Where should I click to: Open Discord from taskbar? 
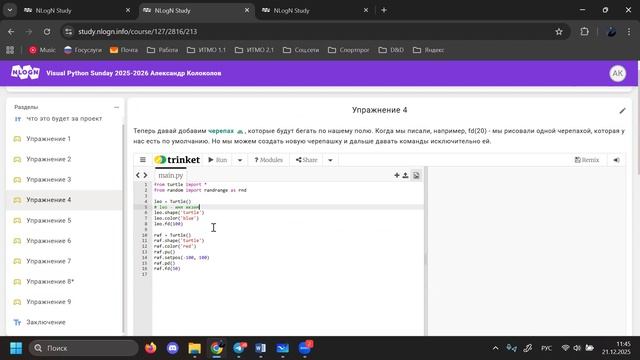[173, 348]
